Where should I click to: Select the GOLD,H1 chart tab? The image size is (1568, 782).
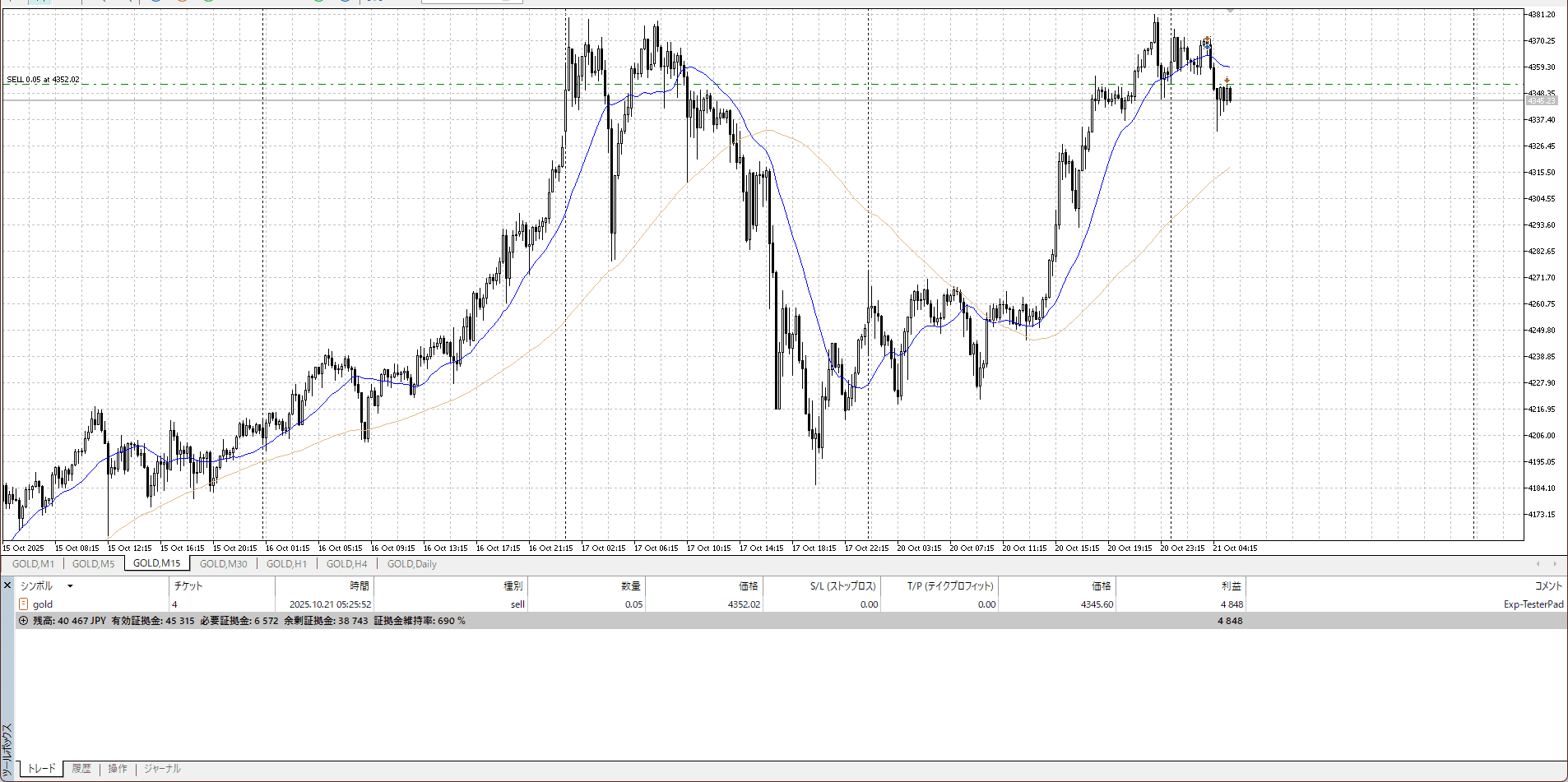point(286,564)
